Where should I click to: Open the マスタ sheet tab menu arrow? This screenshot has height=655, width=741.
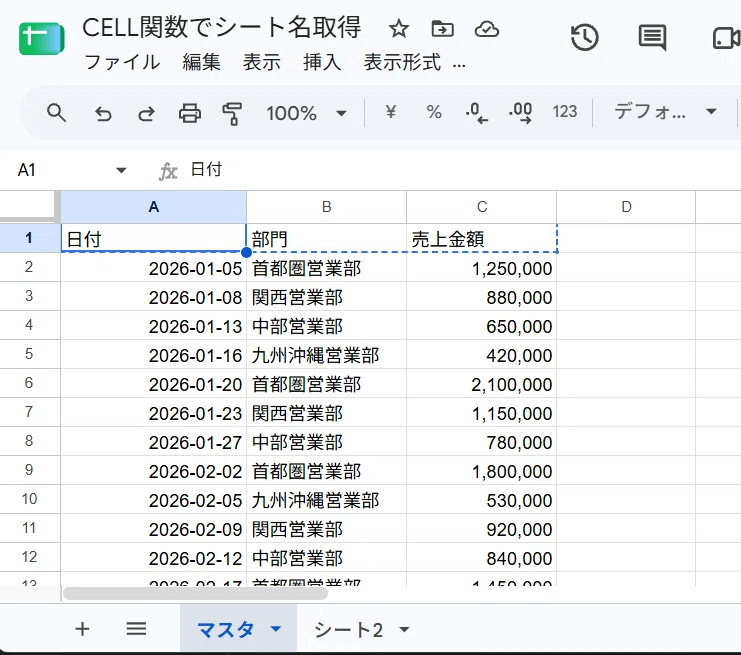tap(276, 629)
